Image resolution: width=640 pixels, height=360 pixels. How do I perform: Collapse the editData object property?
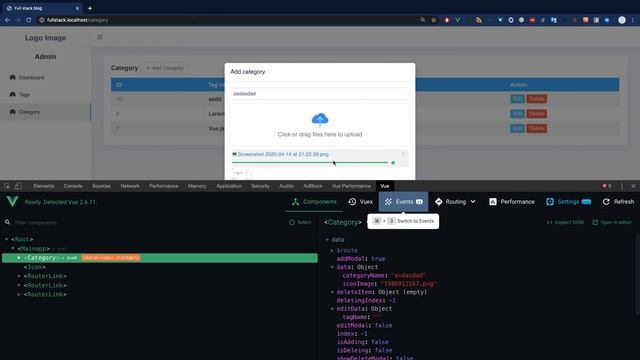pos(332,309)
